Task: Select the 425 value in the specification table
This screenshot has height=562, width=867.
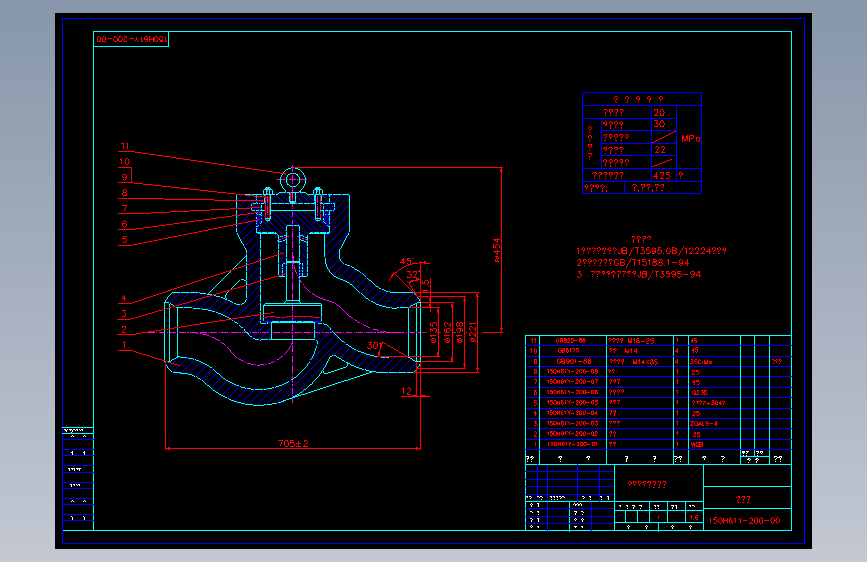Action: point(662,175)
